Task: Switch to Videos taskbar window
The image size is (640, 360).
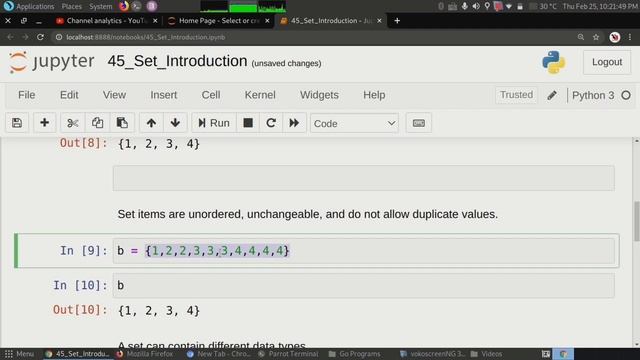Action: [x=486, y=354]
